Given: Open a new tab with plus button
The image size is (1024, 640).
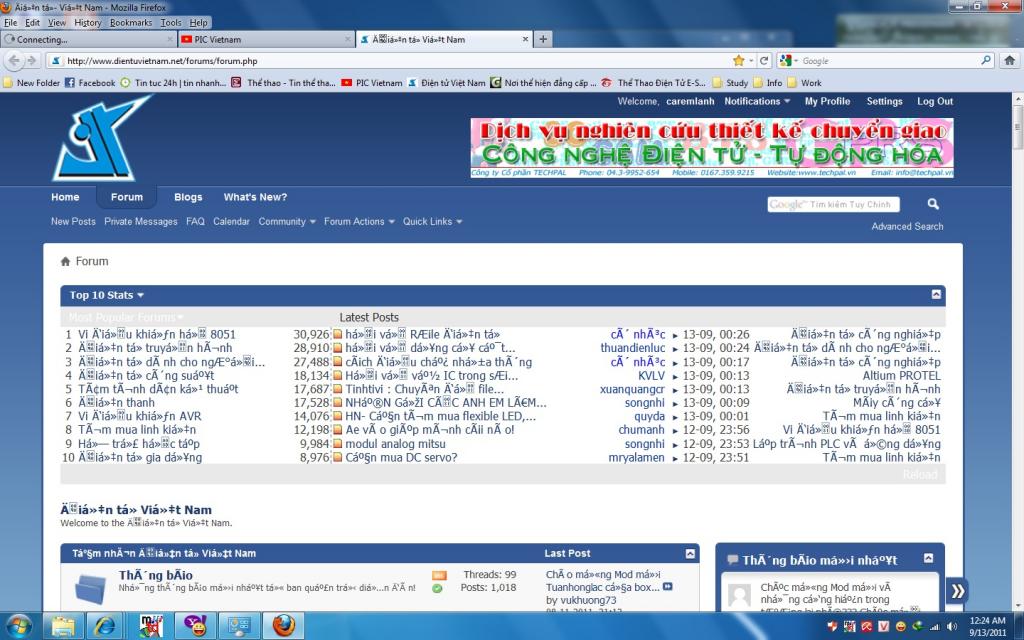Looking at the screenshot, I should pos(543,39).
